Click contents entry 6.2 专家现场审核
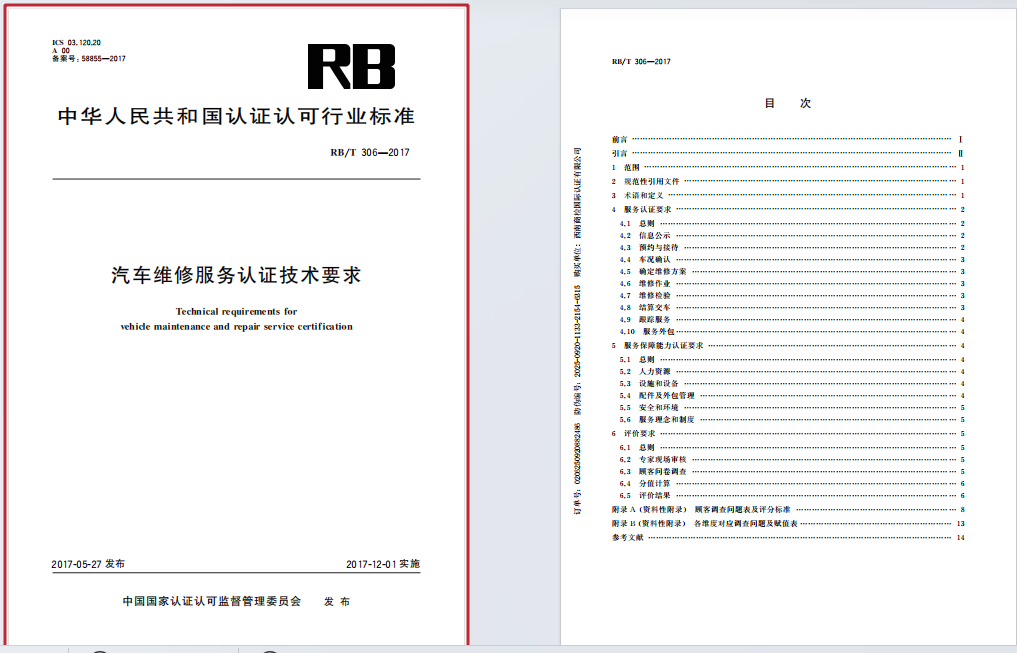Screen dimensions: 1017x653 (x=791, y=460)
